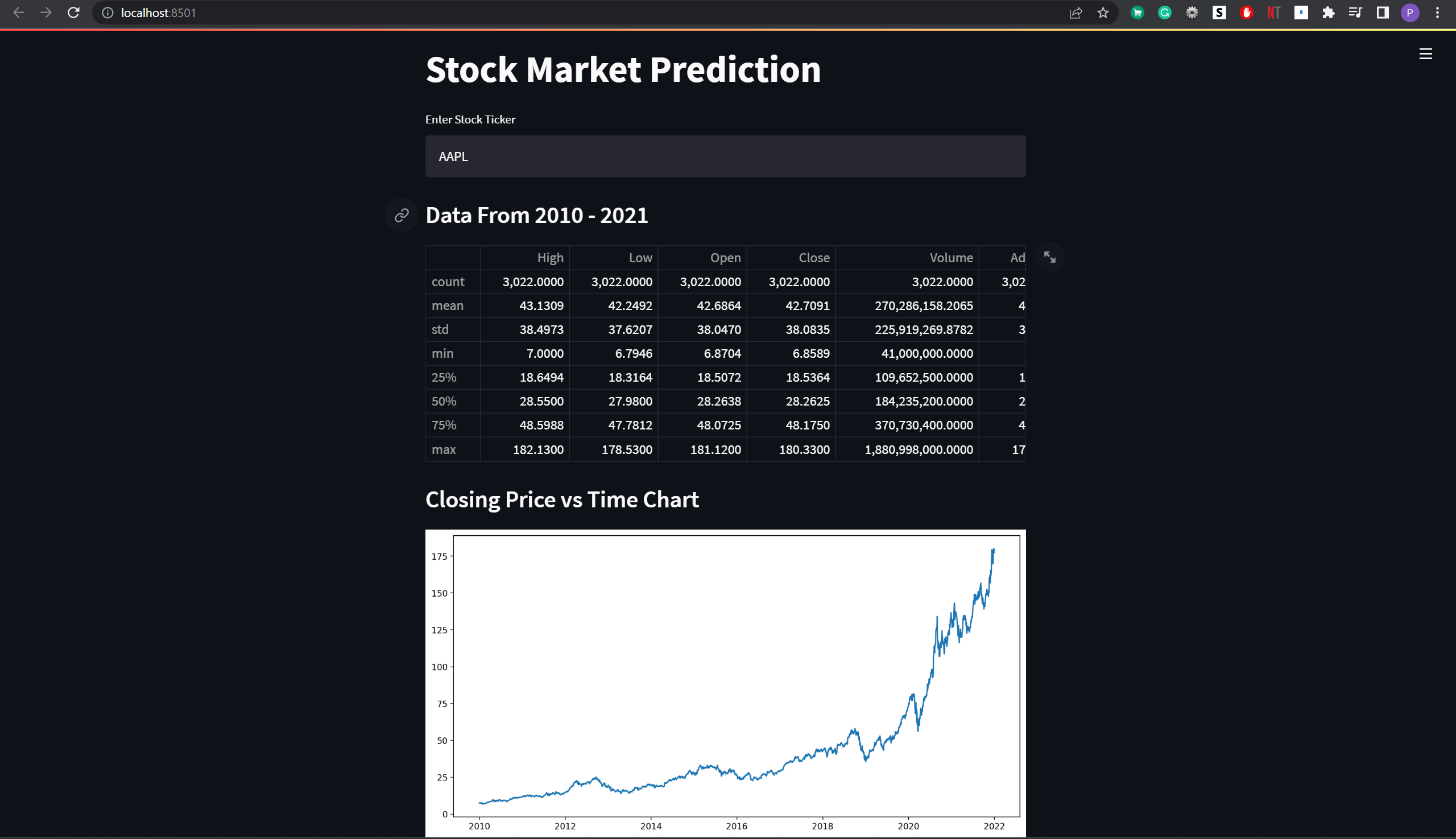
Task: Open the profile avatar menu
Action: point(1409,12)
